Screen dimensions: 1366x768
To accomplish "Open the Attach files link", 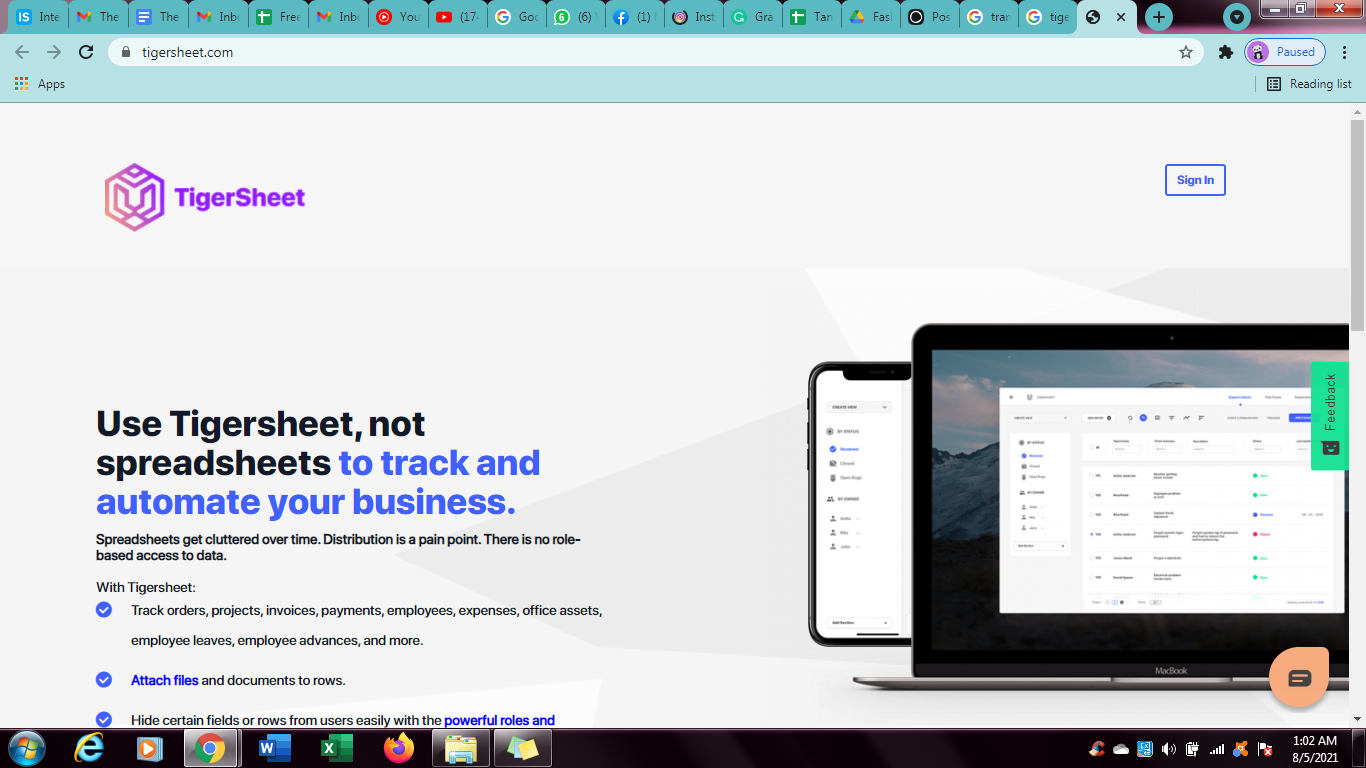I will pyautogui.click(x=163, y=680).
